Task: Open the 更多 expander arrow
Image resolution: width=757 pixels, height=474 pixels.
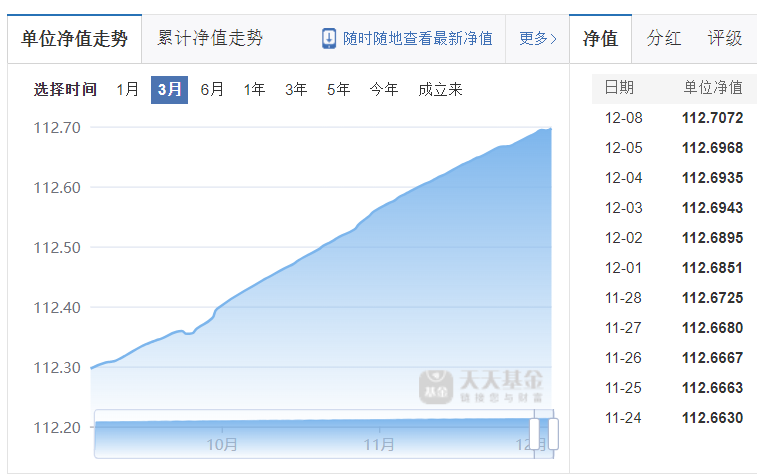Action: click(x=554, y=39)
